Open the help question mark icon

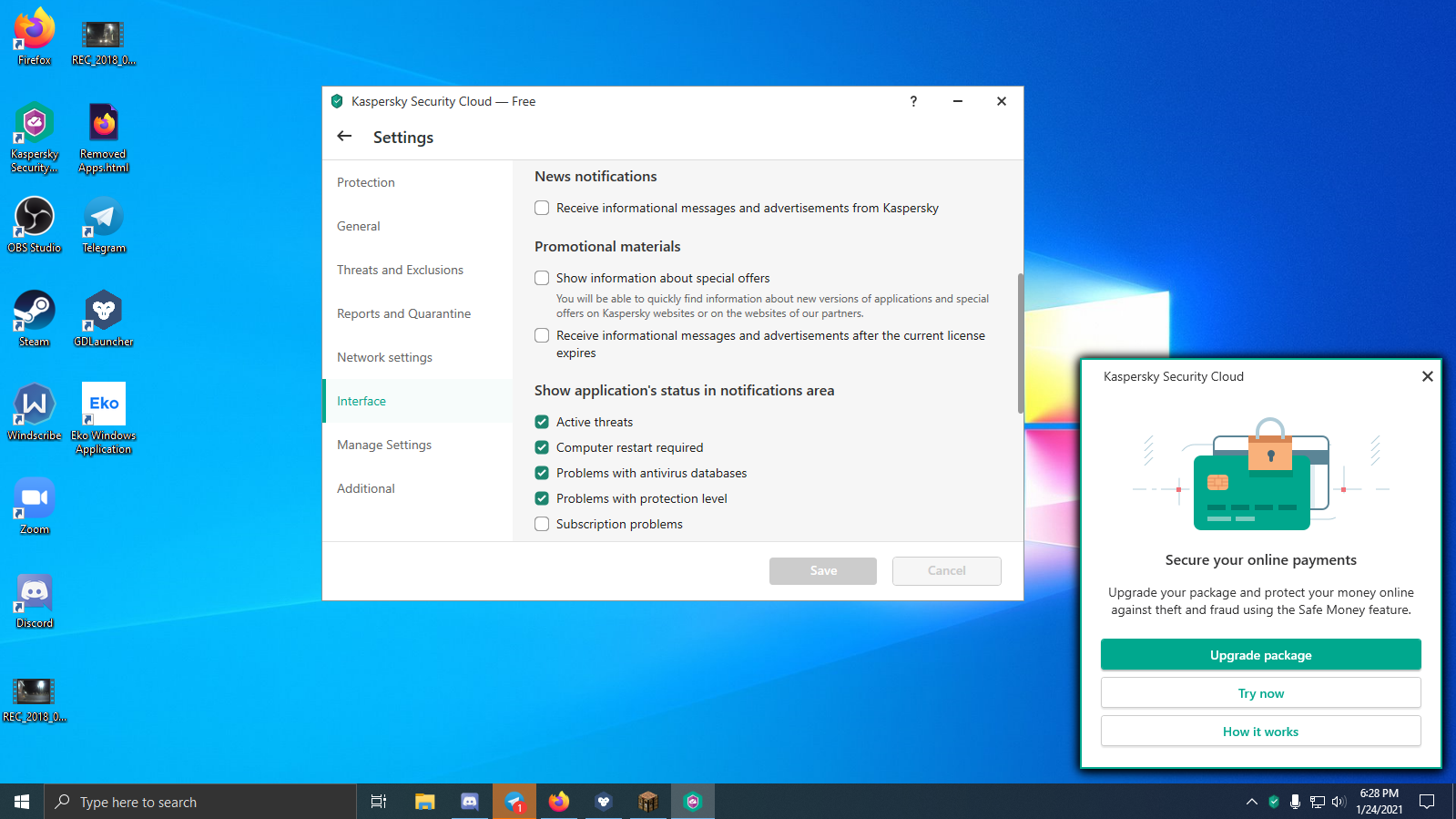(x=913, y=101)
